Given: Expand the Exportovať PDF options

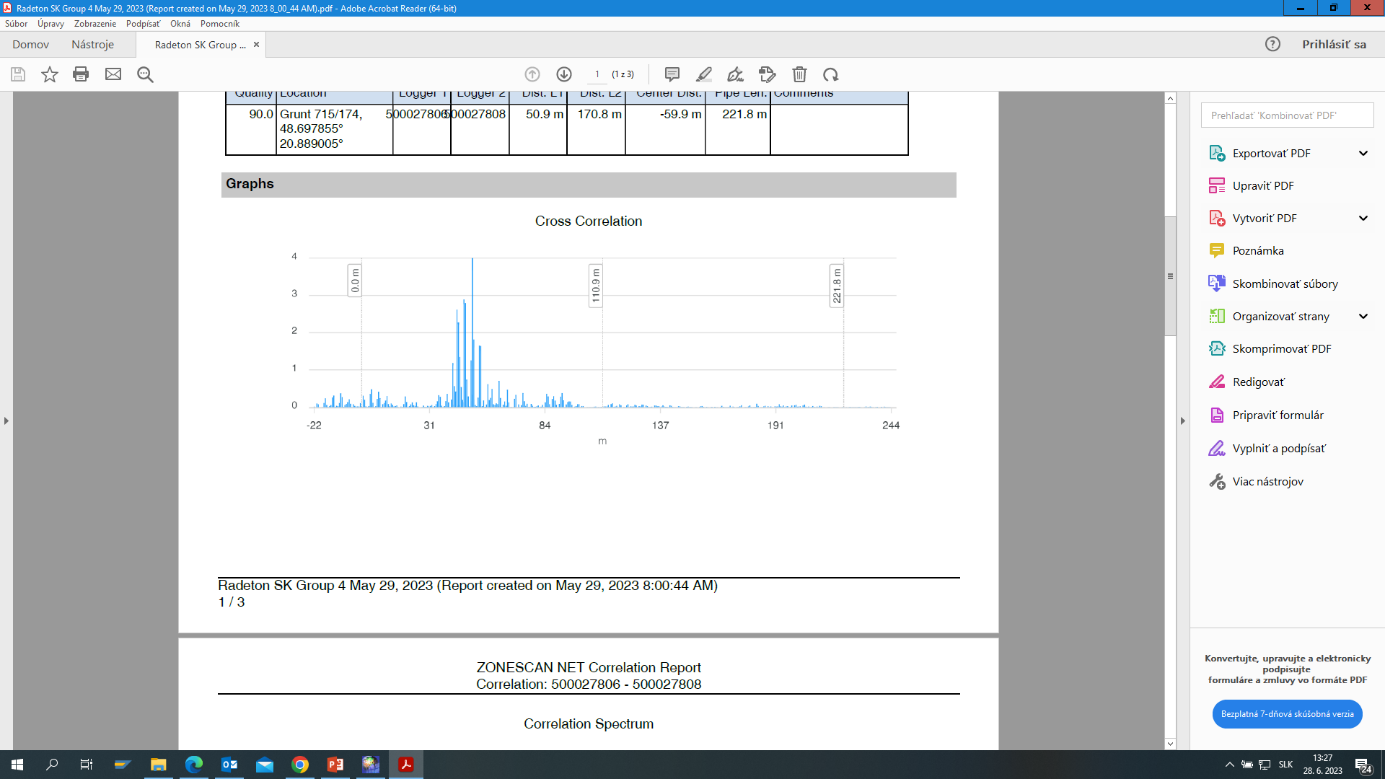Looking at the screenshot, I should [1363, 153].
